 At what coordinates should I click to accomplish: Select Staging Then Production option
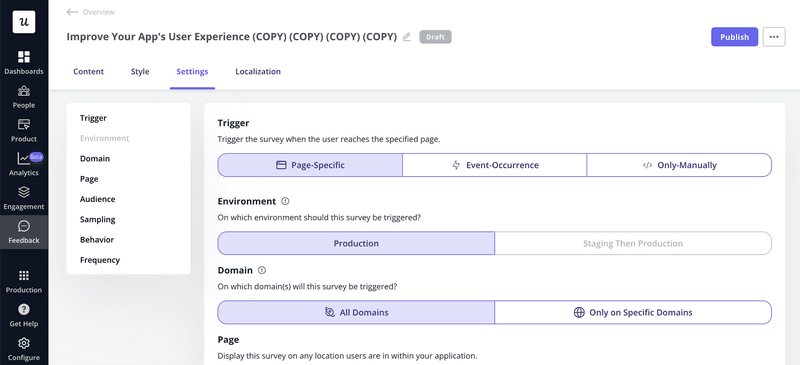pyautogui.click(x=633, y=243)
